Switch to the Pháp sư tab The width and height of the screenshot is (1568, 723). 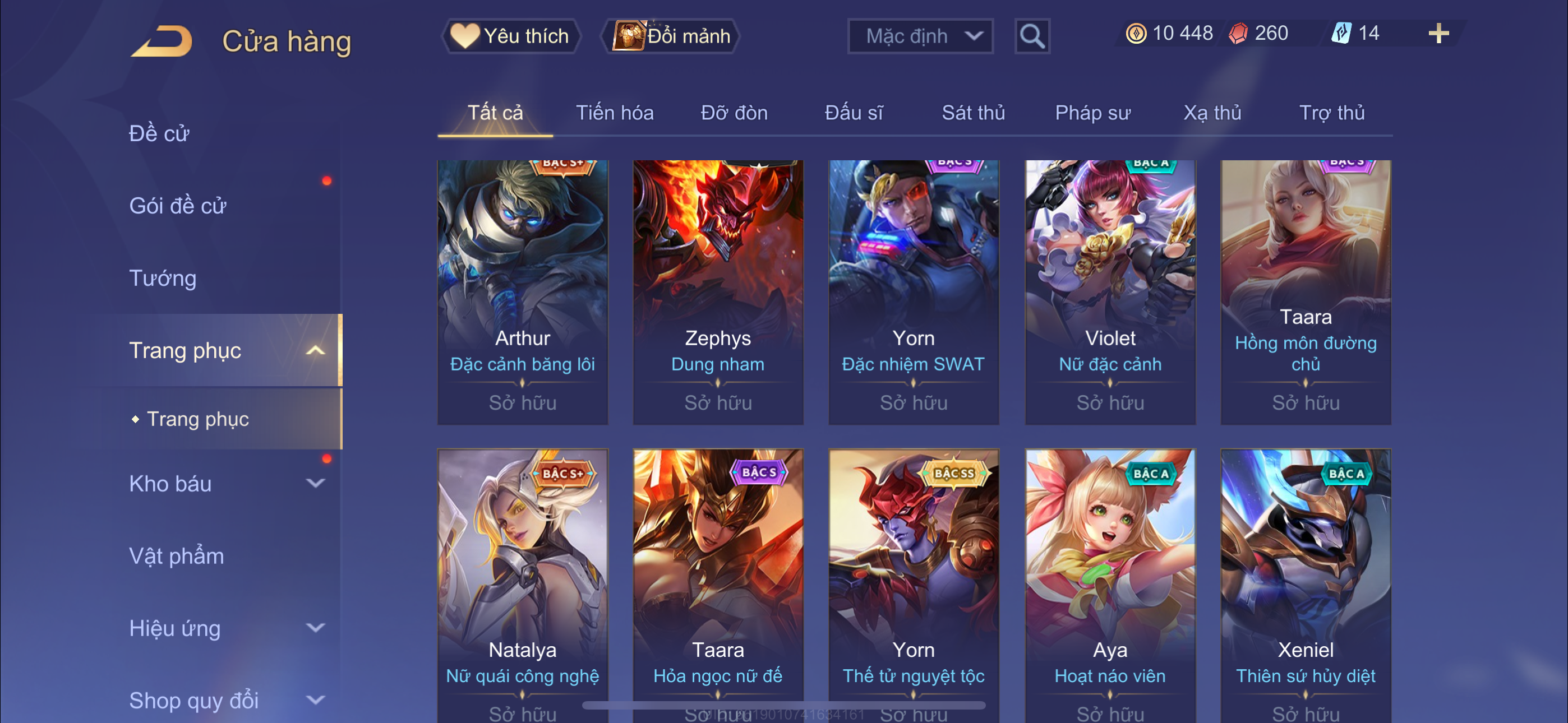tap(1092, 113)
